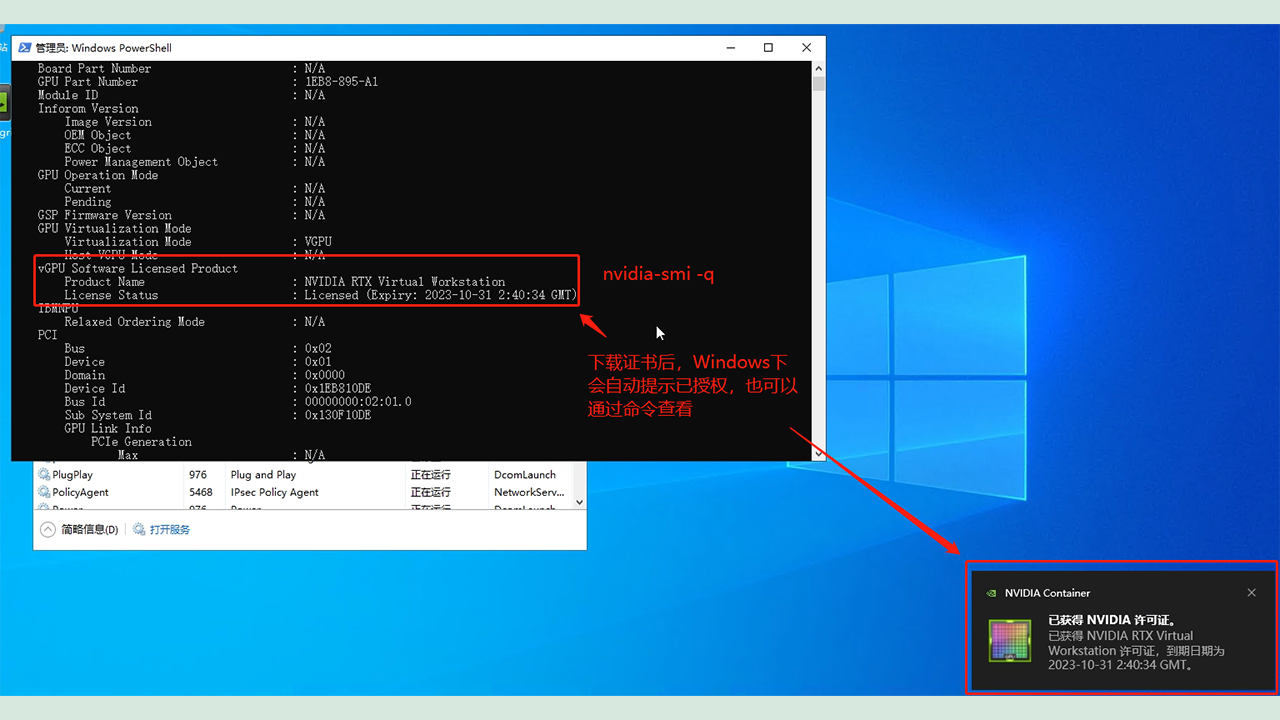Screen dimensions: 1280x720
Task: Close the PowerShell window
Action: point(806,48)
